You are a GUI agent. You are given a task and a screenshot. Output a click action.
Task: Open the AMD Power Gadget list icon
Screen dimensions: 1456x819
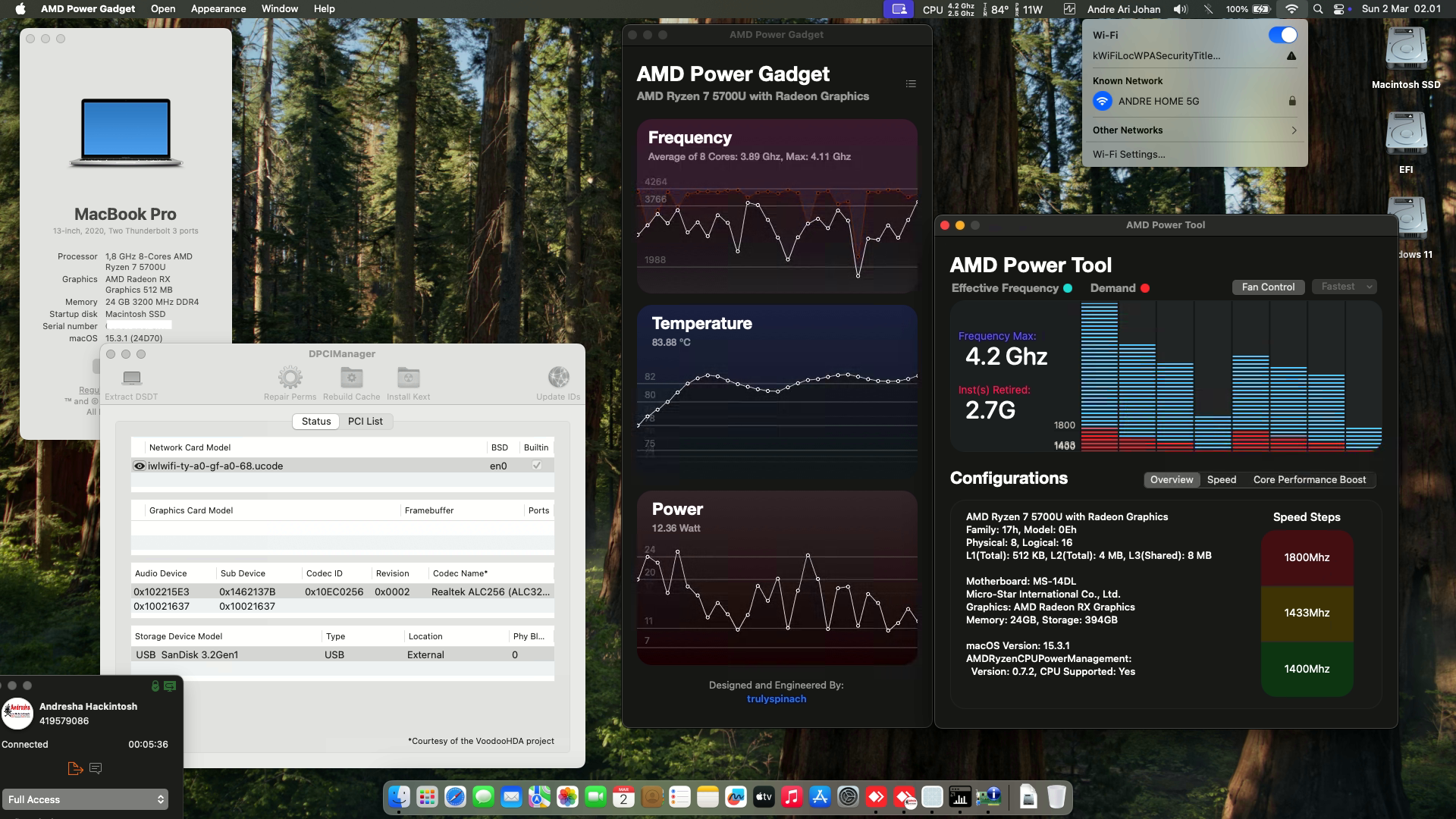point(911,83)
